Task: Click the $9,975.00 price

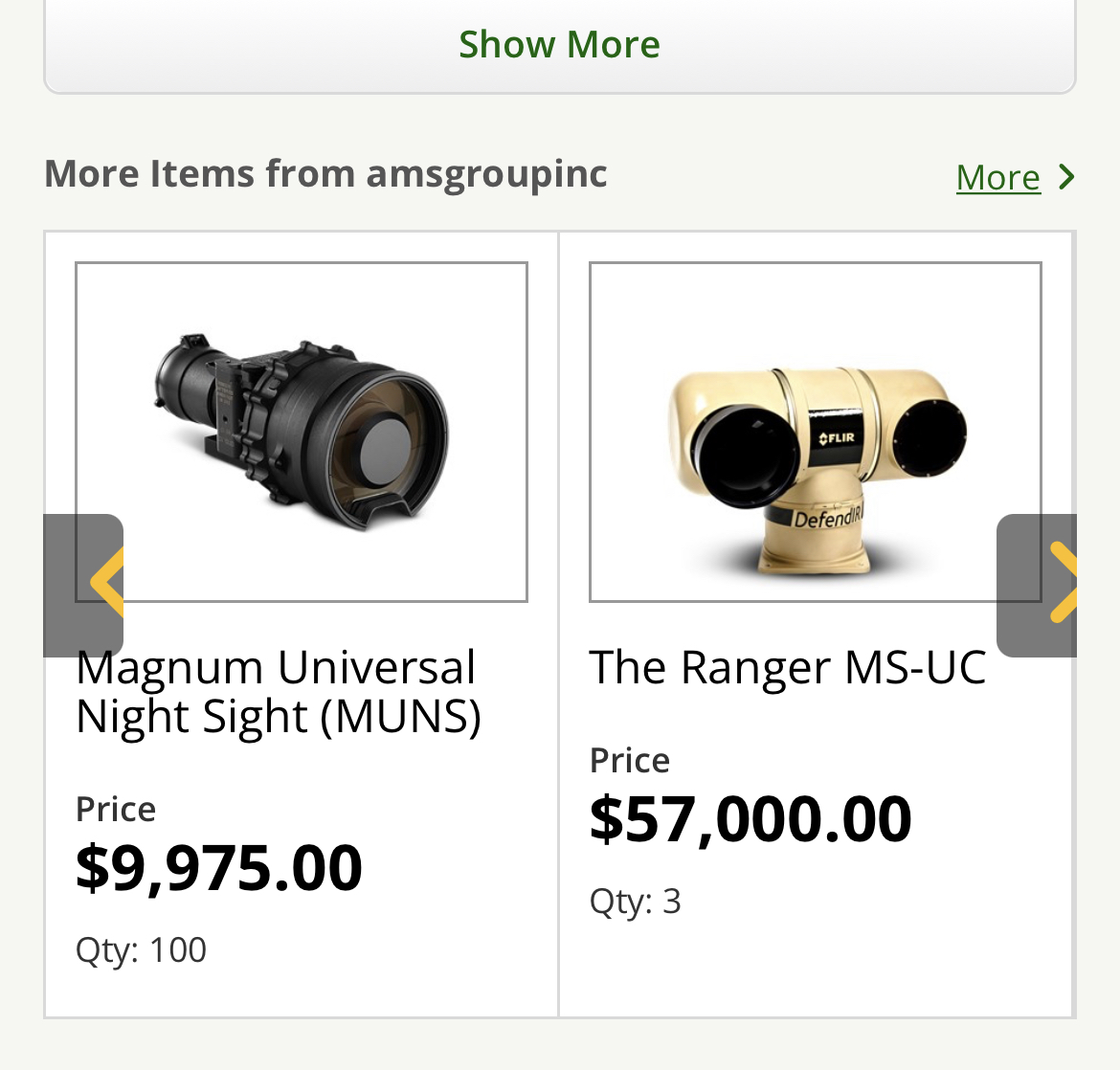Action: tap(219, 868)
